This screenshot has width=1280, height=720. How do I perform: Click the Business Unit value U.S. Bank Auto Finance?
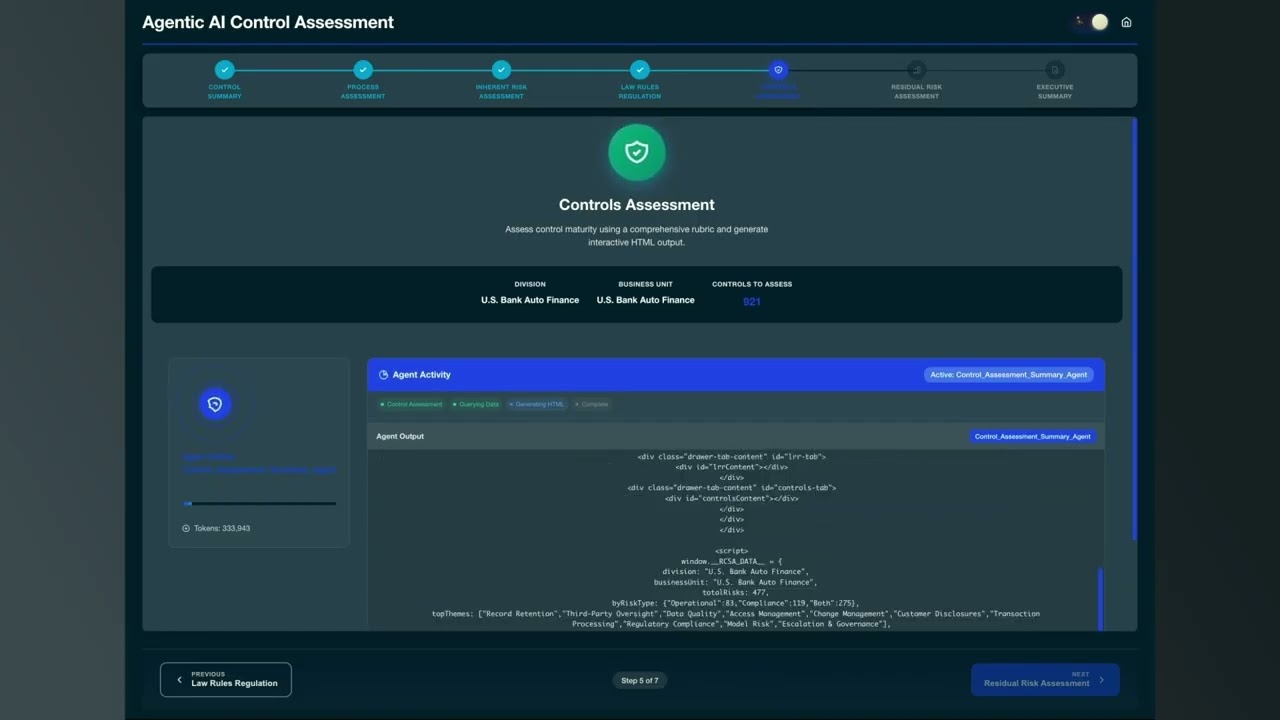[x=646, y=300]
